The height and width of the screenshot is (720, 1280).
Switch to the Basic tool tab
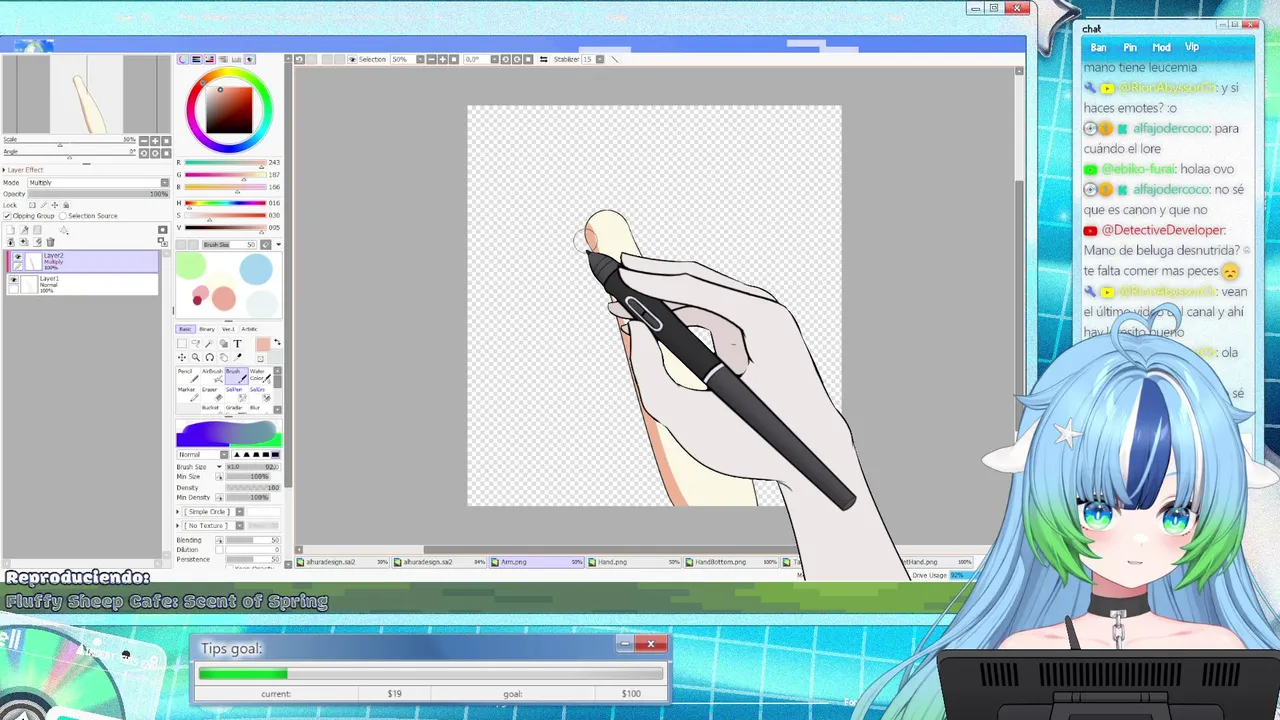click(185, 329)
